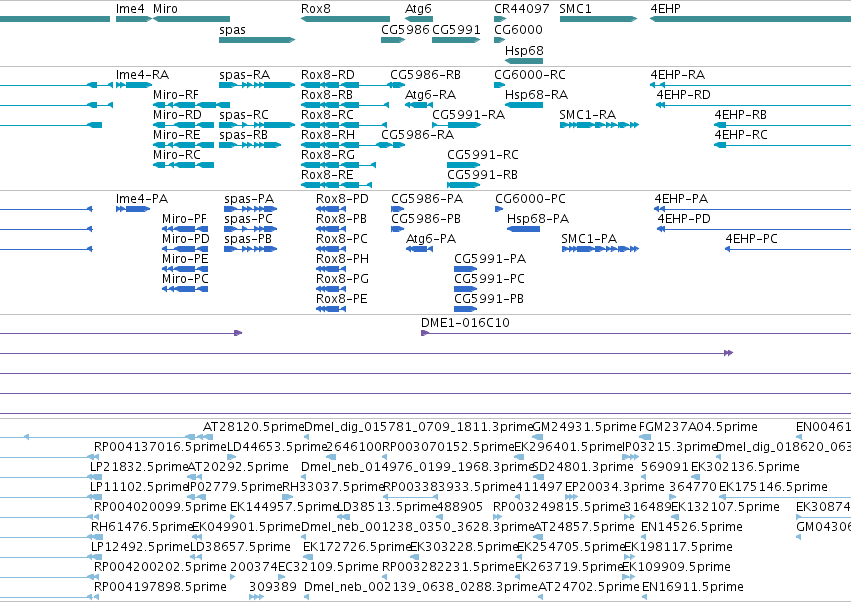Image resolution: width=851 pixels, height=602 pixels.
Task: Select the Rox8-RE transcript label
Action: (x=327, y=175)
